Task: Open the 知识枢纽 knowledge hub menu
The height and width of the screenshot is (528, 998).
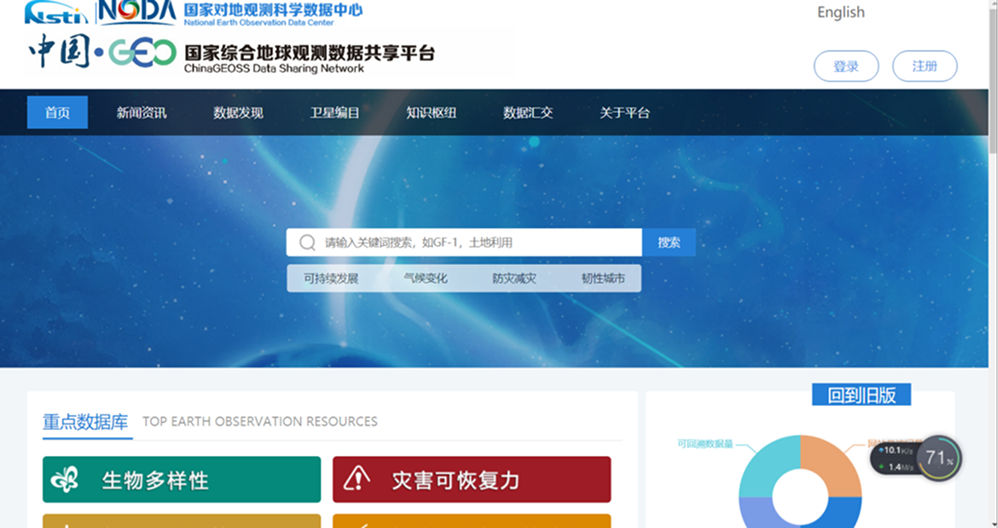Action: click(x=431, y=113)
